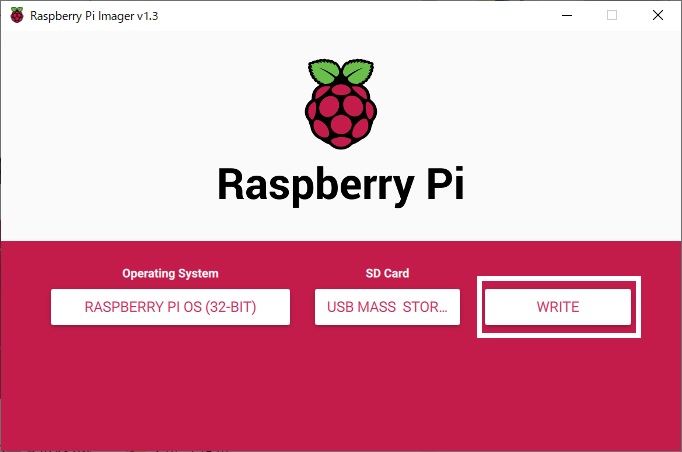The width and height of the screenshot is (682, 452).
Task: Minimize the Raspberry Pi Imager window
Action: pyautogui.click(x=567, y=15)
